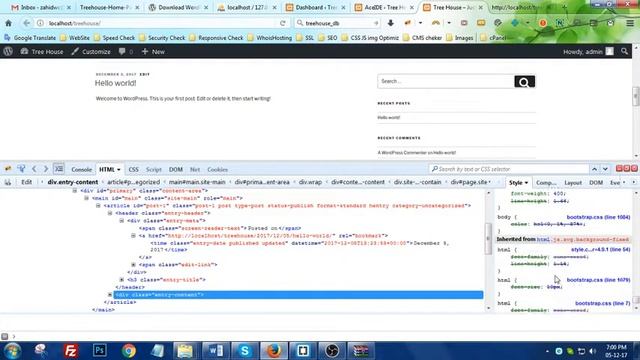Viewport: 640px width, 360px height.
Task: Open FileZilla from the taskbar
Action: click(x=71, y=351)
